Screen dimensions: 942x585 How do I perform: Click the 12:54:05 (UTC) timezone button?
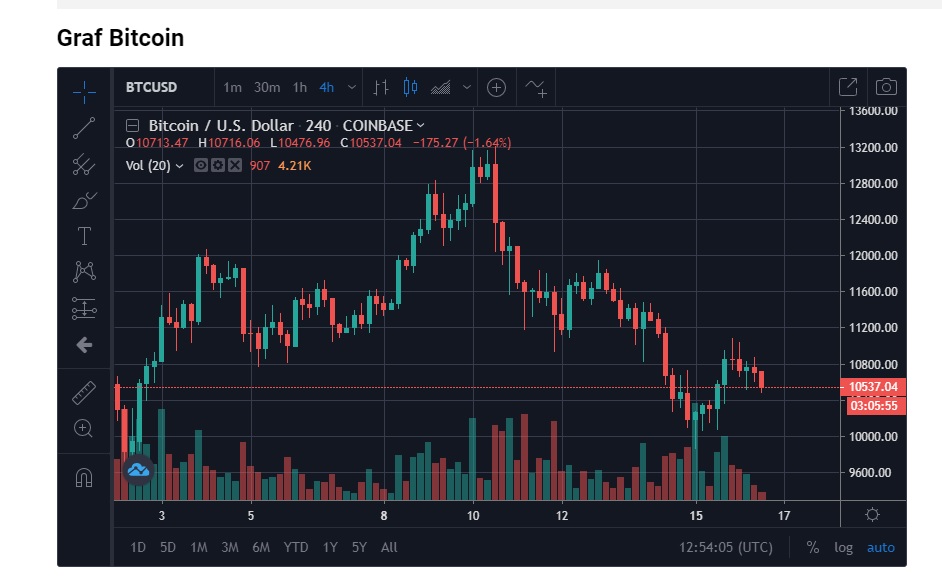pos(726,547)
